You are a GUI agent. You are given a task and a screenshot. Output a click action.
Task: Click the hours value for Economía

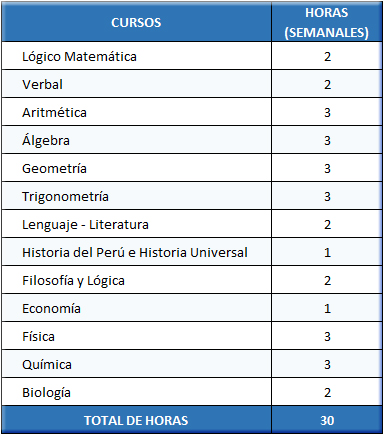pos(327,308)
